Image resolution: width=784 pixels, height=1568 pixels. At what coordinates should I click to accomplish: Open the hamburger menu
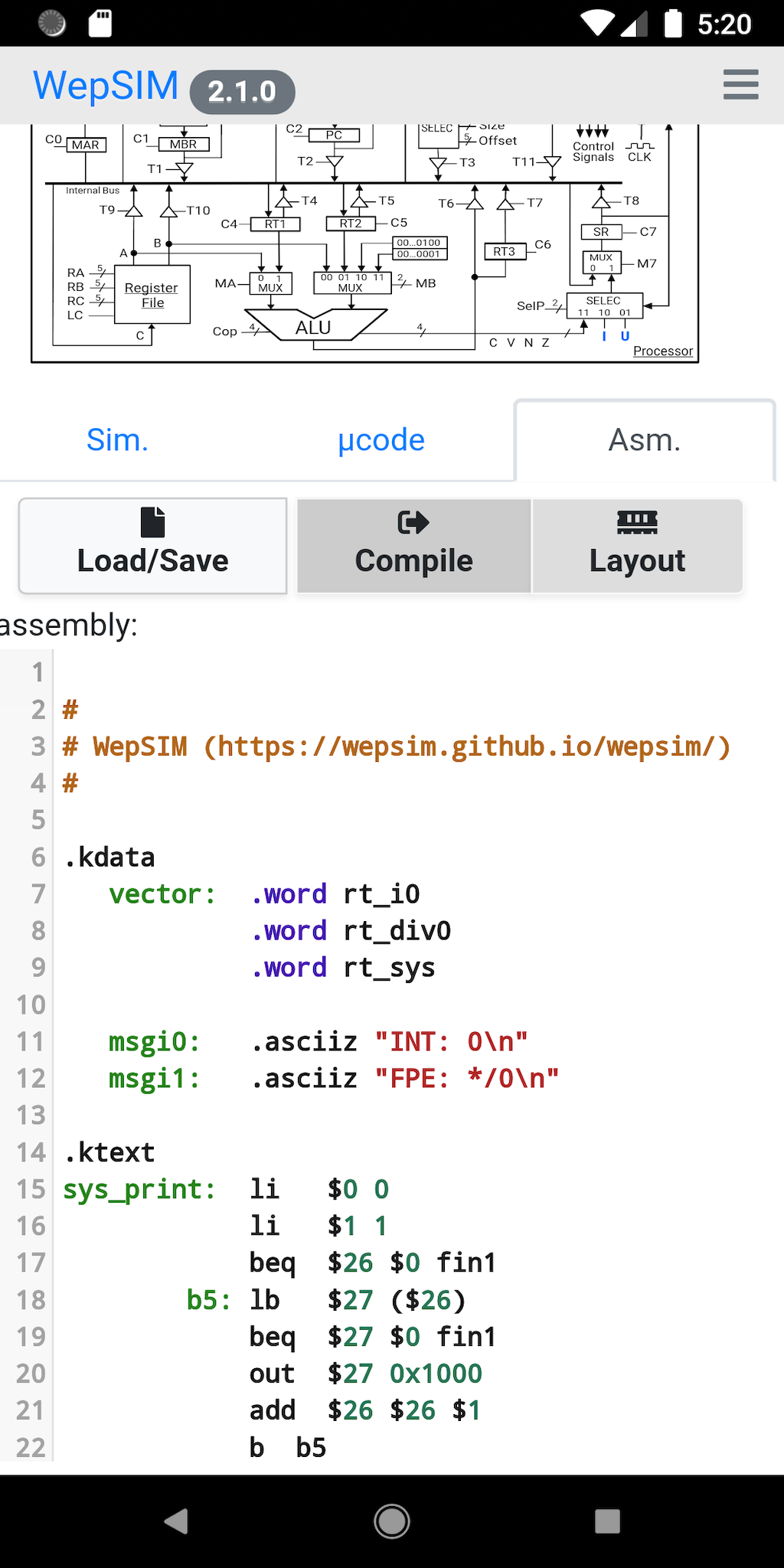[x=740, y=85]
